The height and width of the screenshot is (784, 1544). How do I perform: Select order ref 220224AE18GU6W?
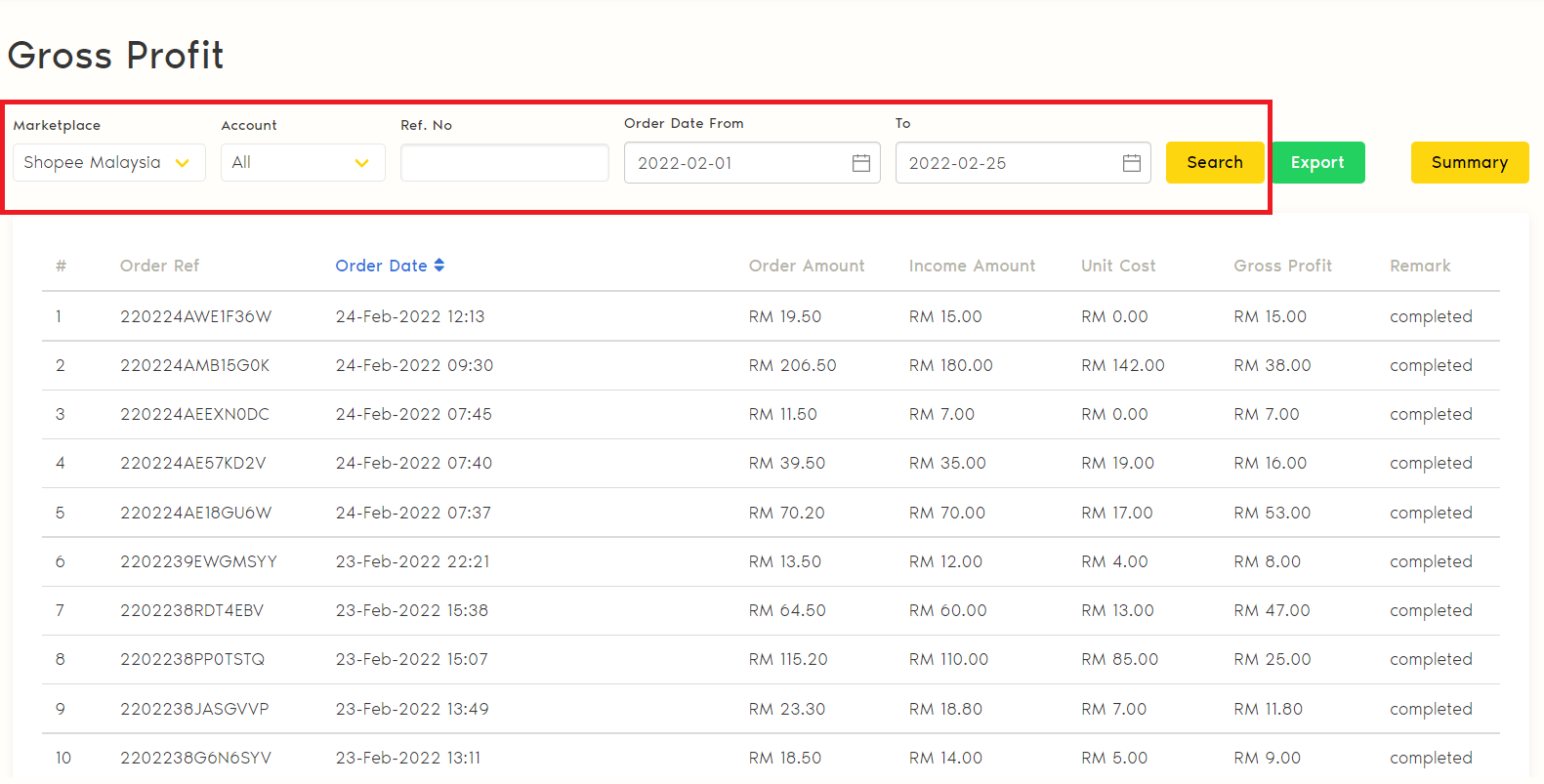tap(196, 513)
